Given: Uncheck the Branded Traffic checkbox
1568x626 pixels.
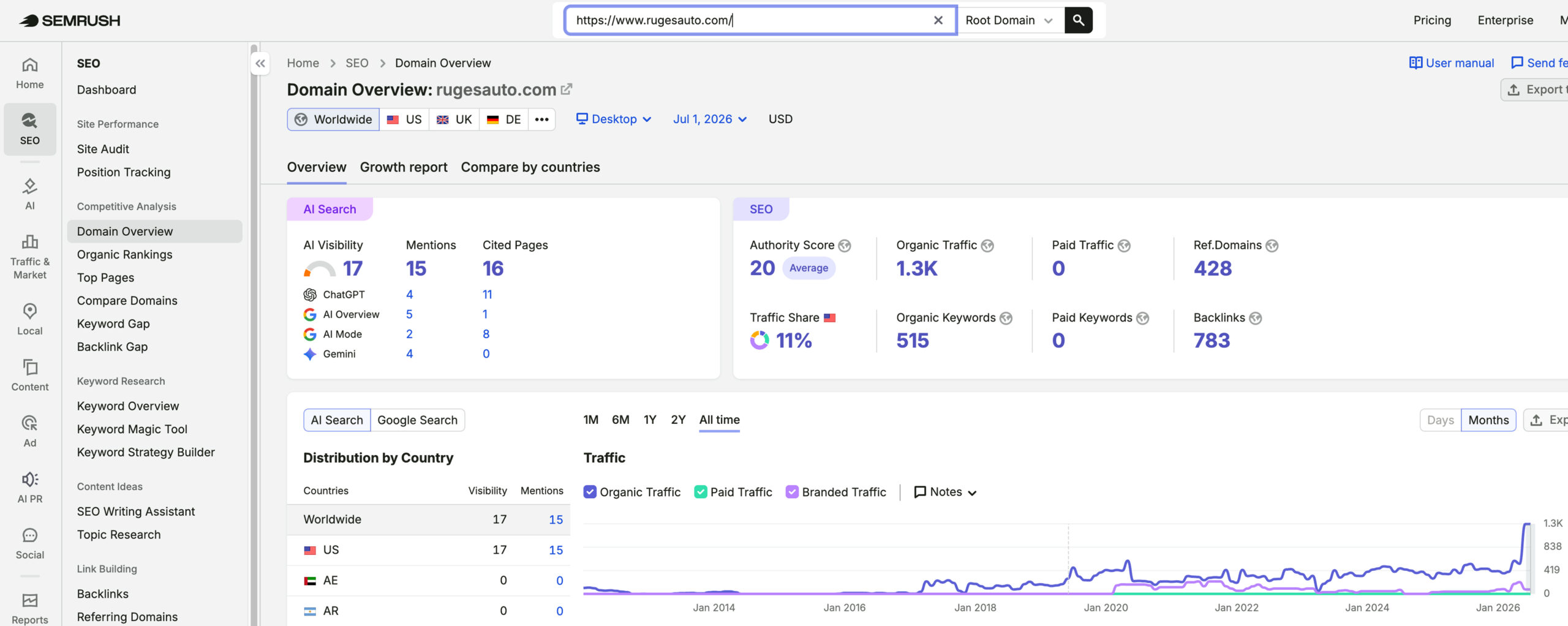Looking at the screenshot, I should pos(792,492).
